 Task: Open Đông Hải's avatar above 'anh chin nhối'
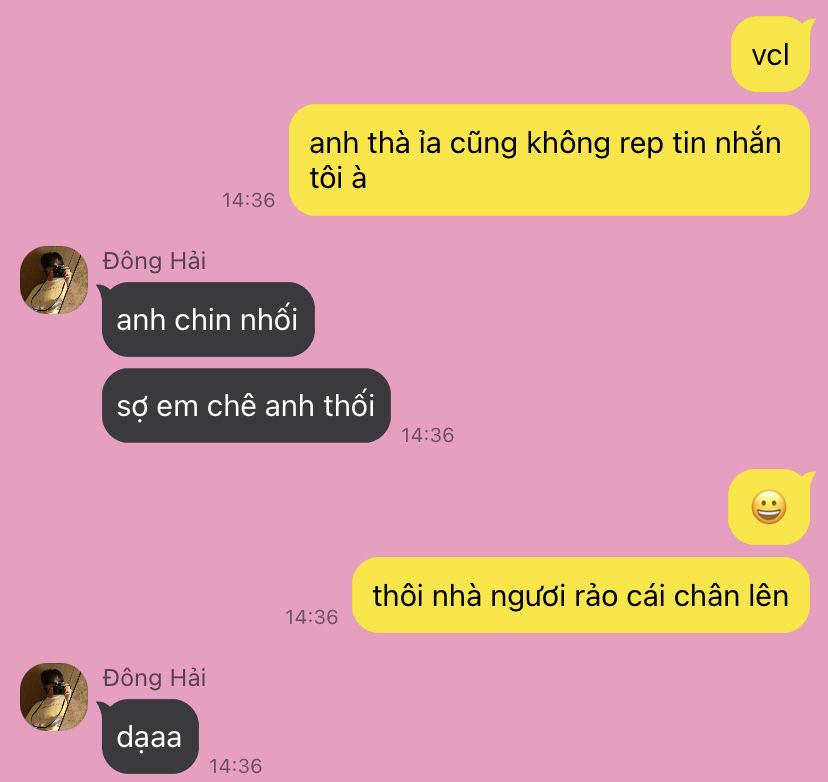[54, 280]
